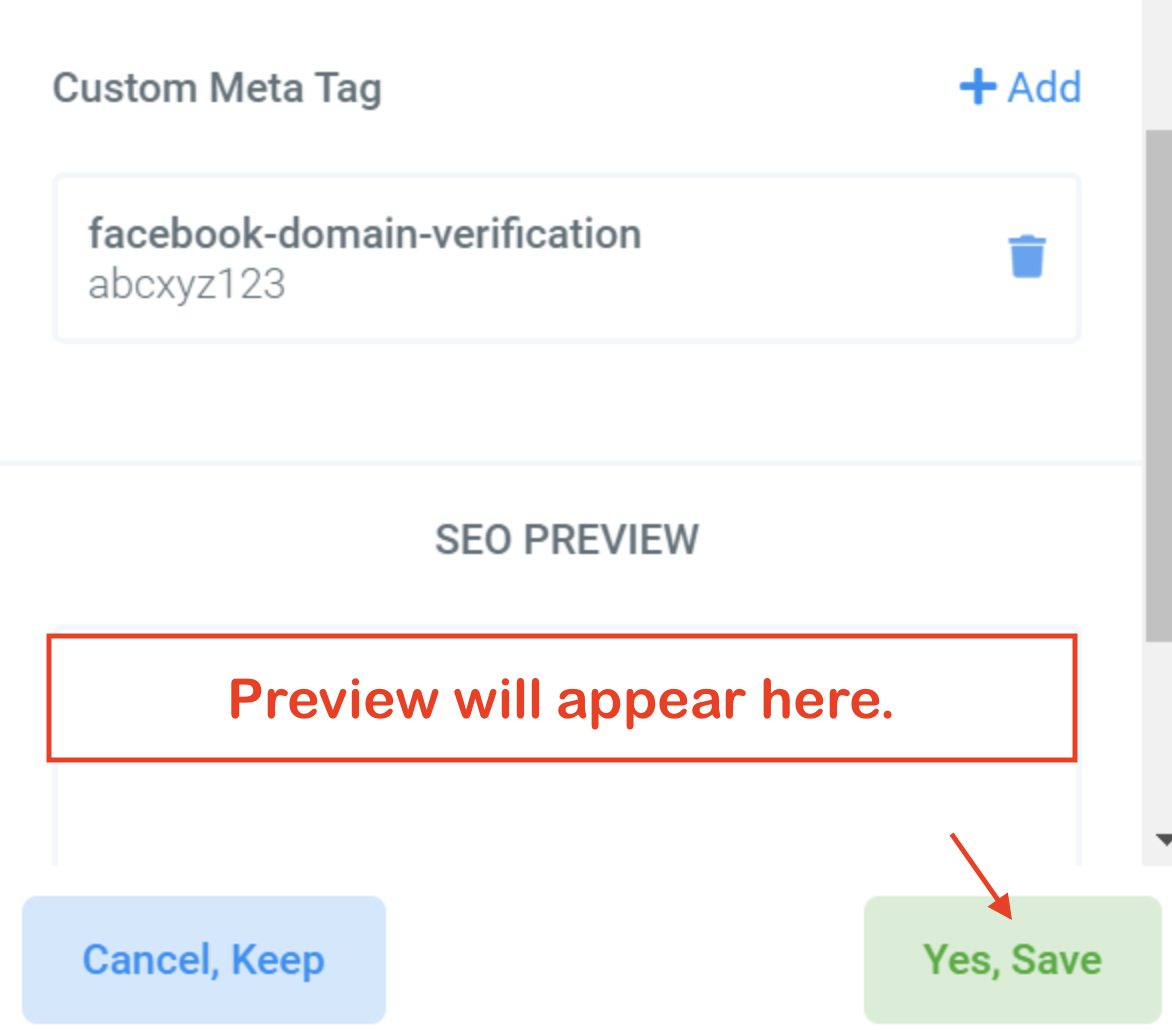The image size is (1172, 1030).
Task: Click the Add link text
Action: [x=1045, y=87]
